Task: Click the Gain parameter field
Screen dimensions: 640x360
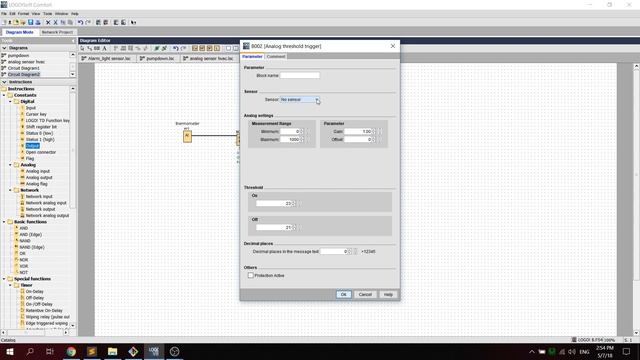Action: point(358,131)
